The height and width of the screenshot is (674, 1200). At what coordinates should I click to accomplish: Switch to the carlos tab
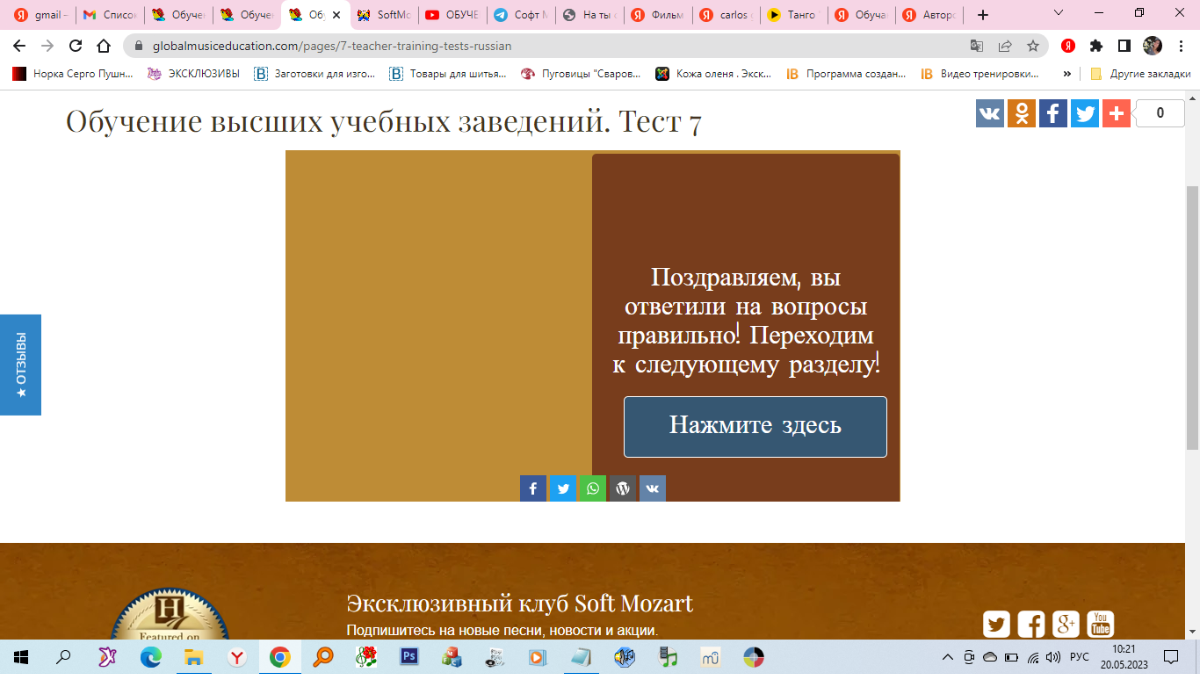pos(727,15)
